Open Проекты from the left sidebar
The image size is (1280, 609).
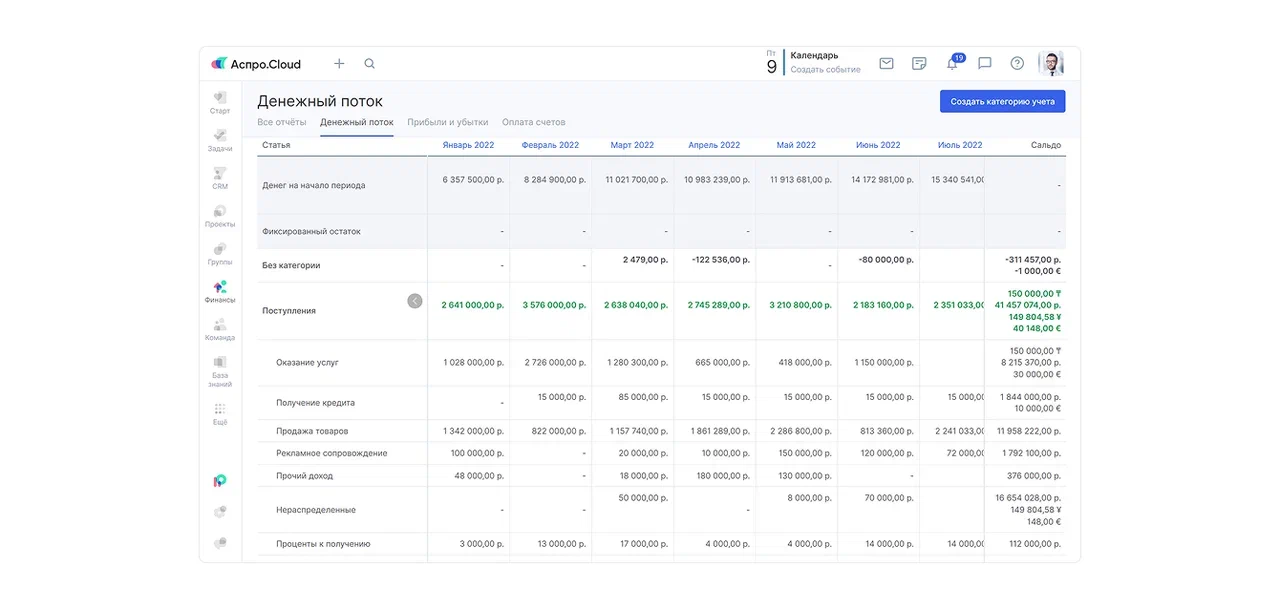tap(220, 216)
